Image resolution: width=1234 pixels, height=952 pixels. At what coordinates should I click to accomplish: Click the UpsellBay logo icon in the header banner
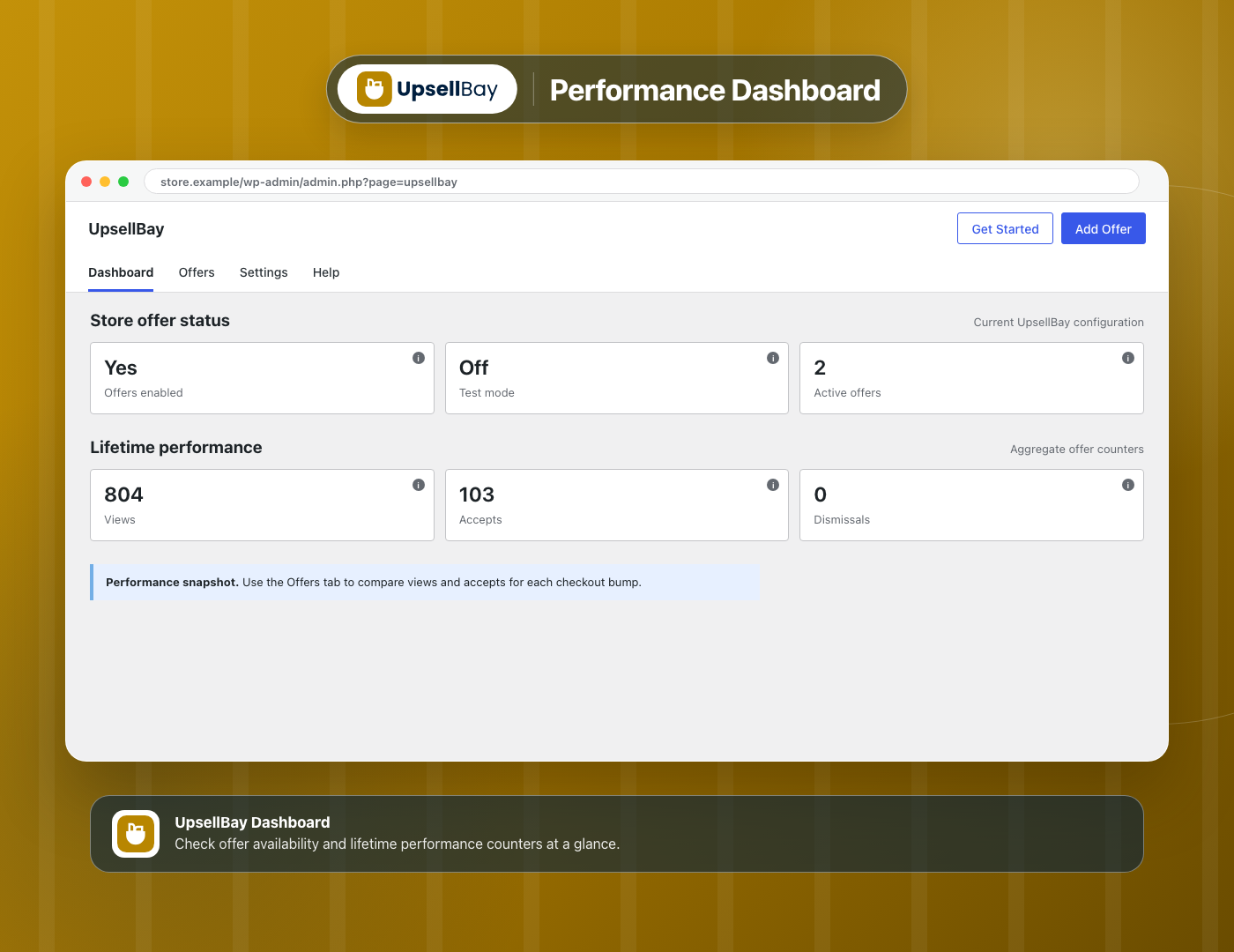point(374,89)
